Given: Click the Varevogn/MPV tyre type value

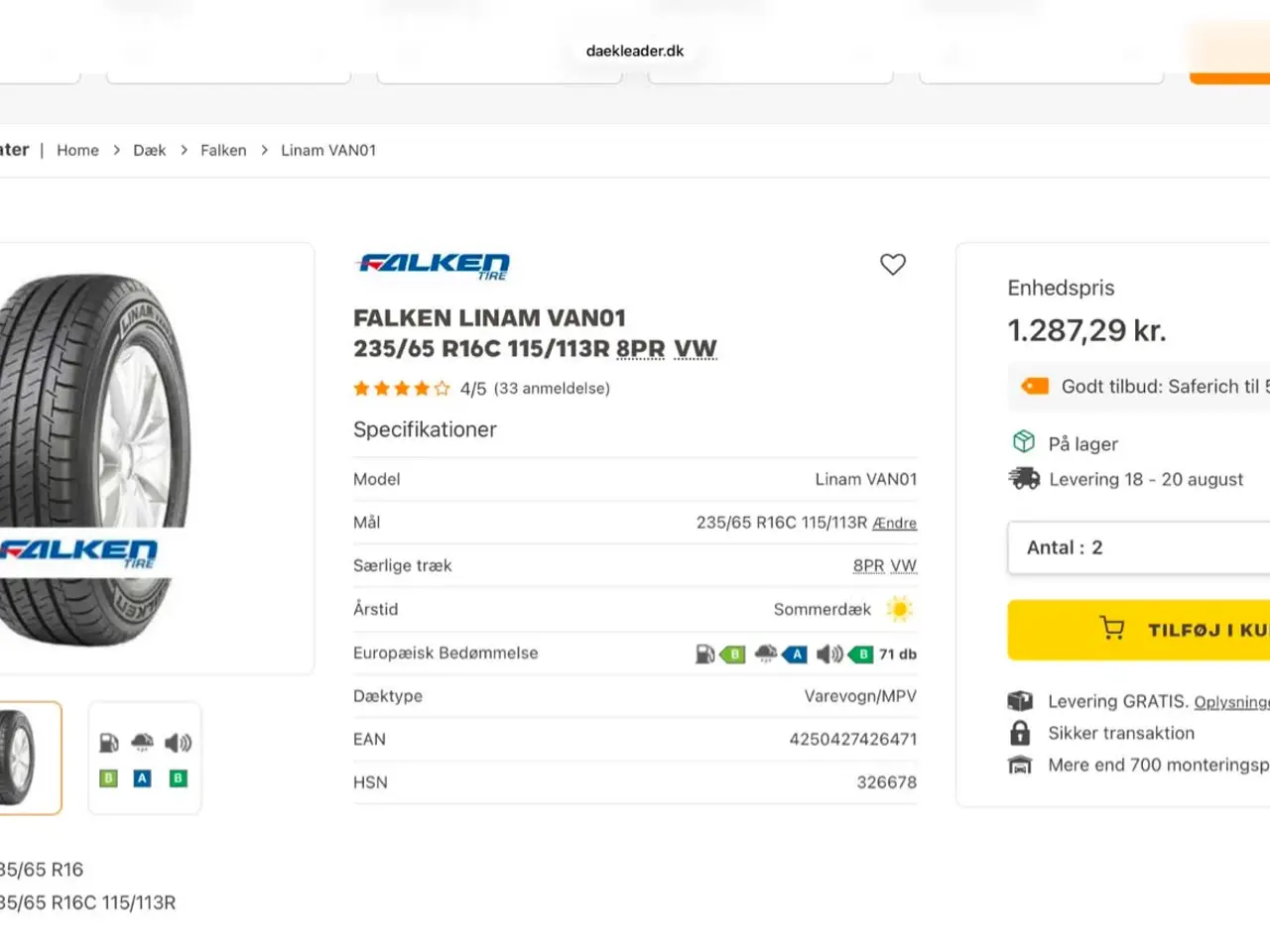Looking at the screenshot, I should point(861,696).
